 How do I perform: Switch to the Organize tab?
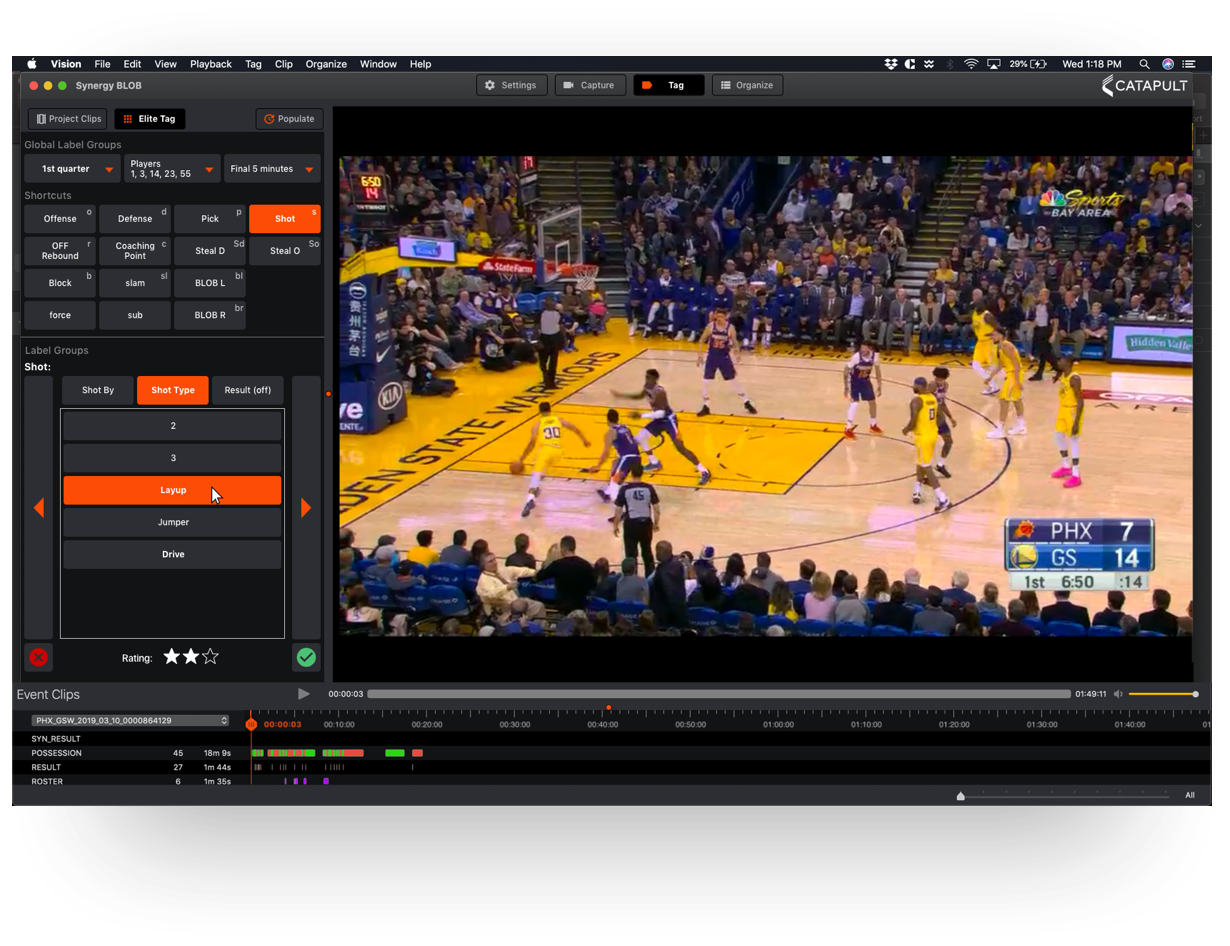[x=747, y=85]
